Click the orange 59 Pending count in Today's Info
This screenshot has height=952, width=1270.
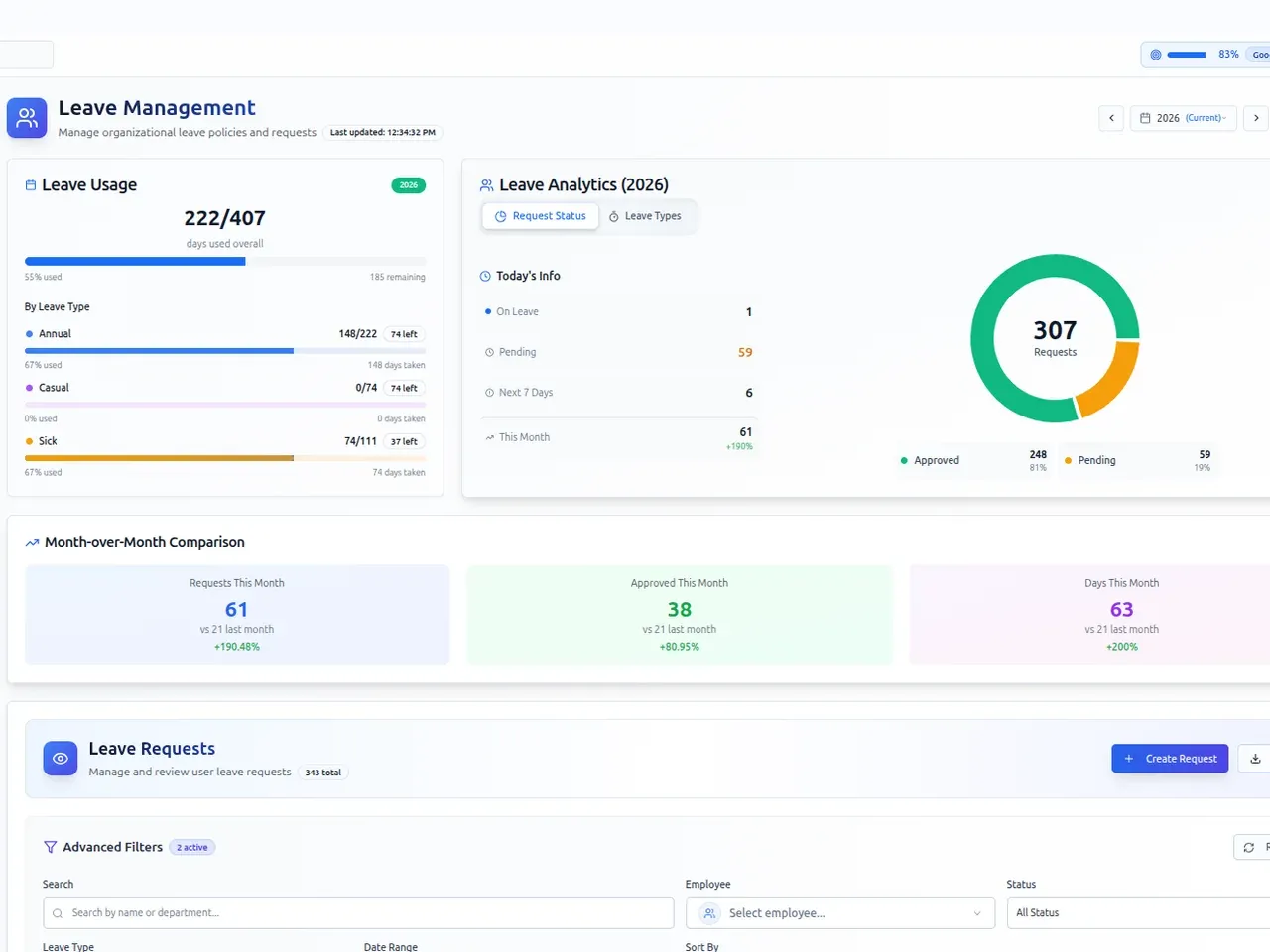click(x=745, y=353)
